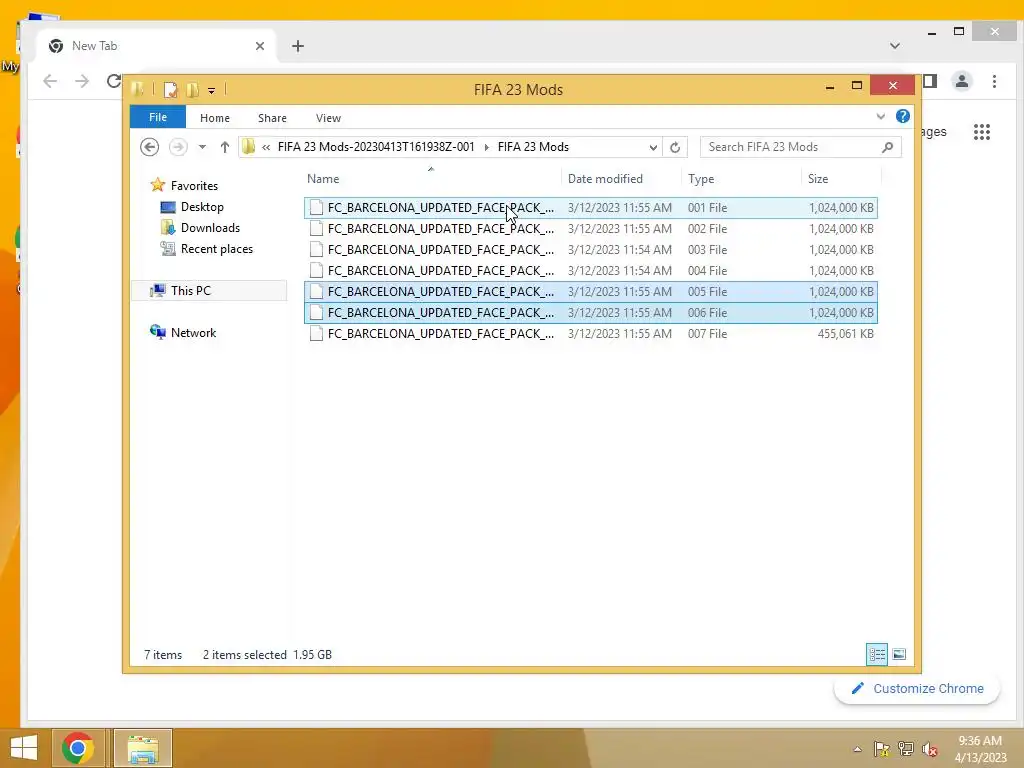This screenshot has width=1024, height=768.
Task: Open Chrome three-dot menu
Action: 994,81
